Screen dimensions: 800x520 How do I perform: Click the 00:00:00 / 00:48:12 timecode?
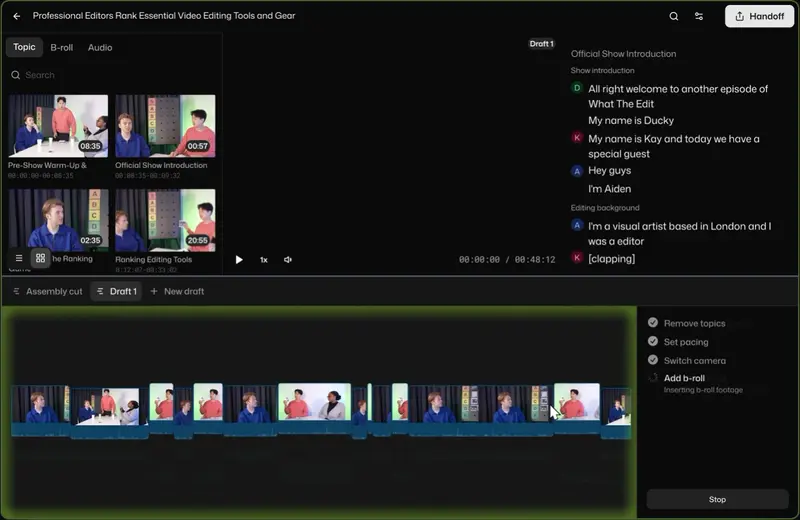pyautogui.click(x=507, y=260)
